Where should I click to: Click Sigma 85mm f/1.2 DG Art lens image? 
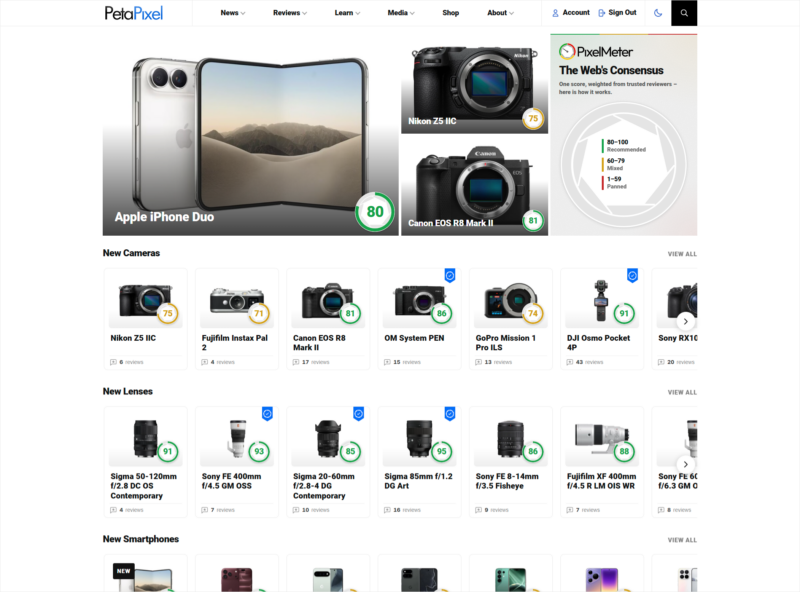pyautogui.click(x=419, y=438)
